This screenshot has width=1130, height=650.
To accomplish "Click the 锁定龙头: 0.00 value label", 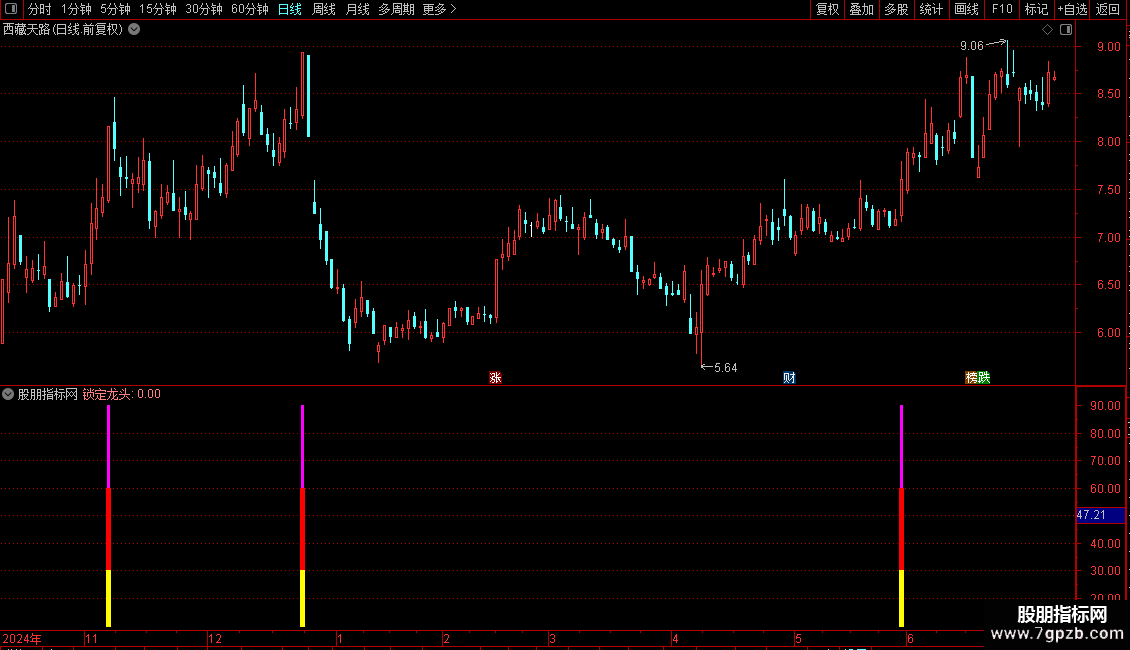I will click(x=122, y=394).
